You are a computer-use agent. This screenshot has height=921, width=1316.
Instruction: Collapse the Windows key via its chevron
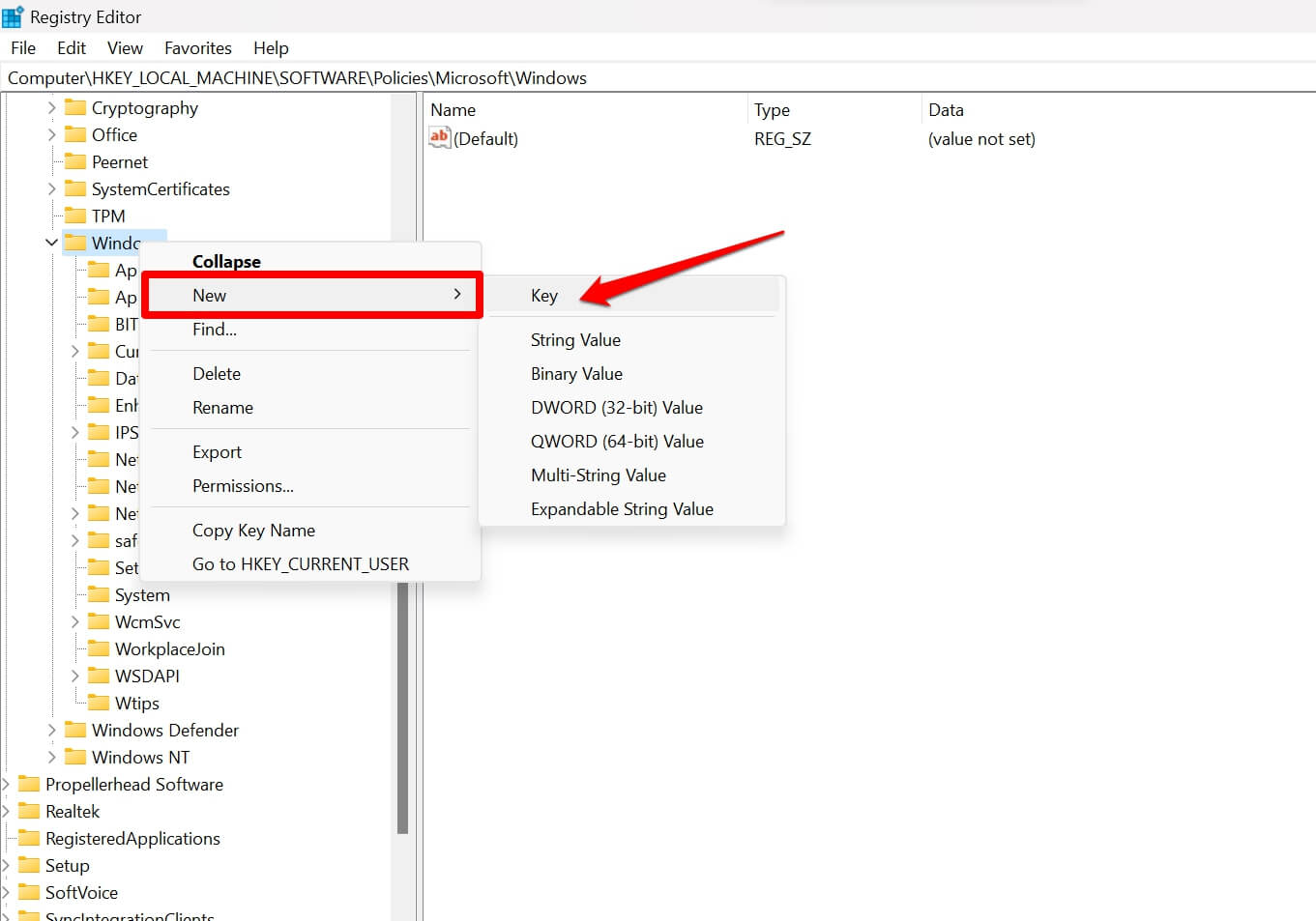51,243
